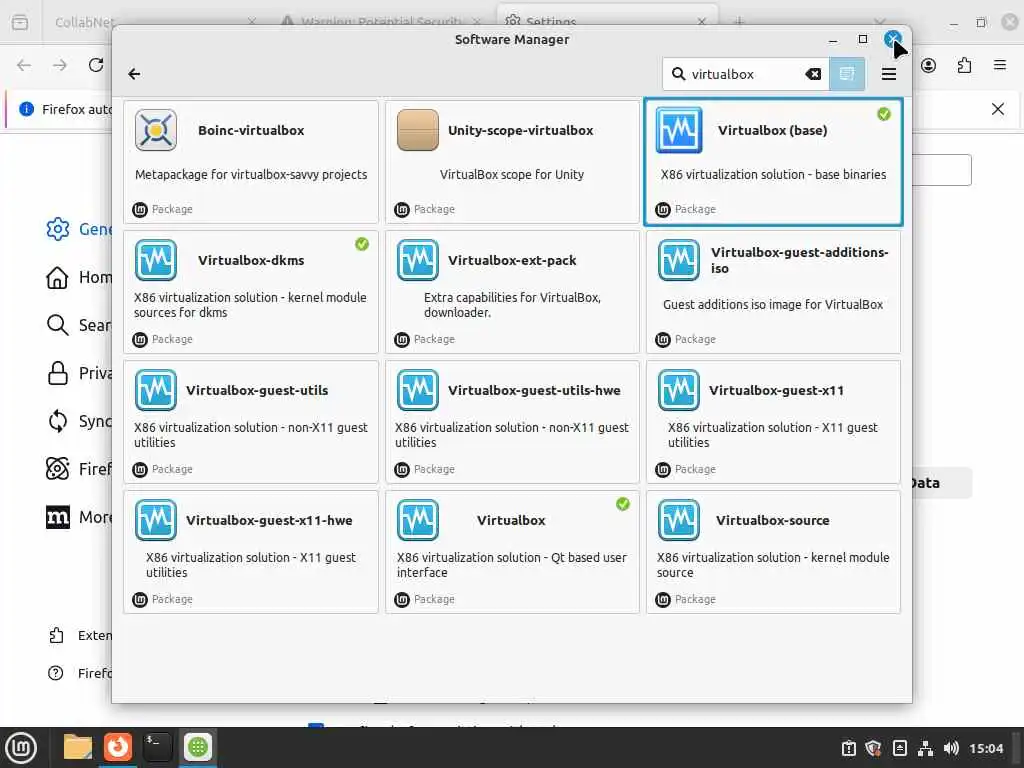Go back using the Software Manager back arrow
This screenshot has height=768, width=1024.
(x=134, y=74)
